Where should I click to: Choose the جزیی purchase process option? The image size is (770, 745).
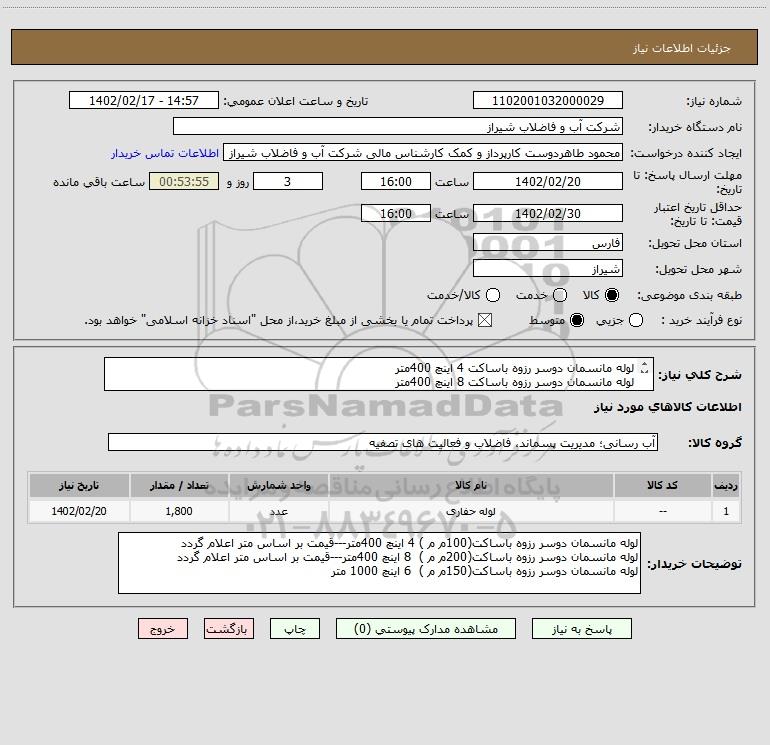pyautogui.click(x=636, y=321)
